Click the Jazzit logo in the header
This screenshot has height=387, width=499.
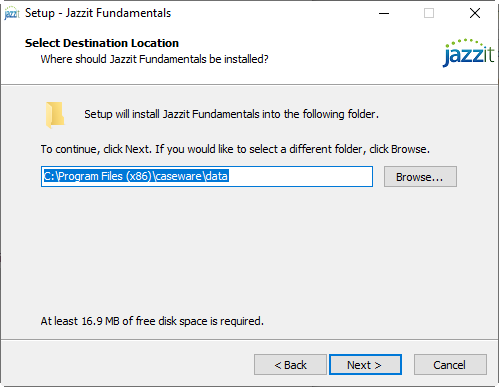[x=468, y=53]
